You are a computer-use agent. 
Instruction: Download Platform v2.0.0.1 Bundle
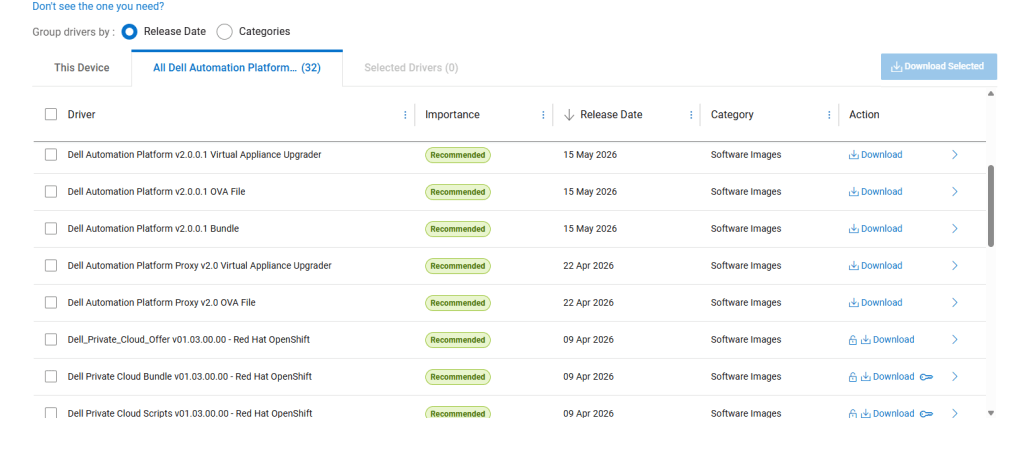pos(876,228)
